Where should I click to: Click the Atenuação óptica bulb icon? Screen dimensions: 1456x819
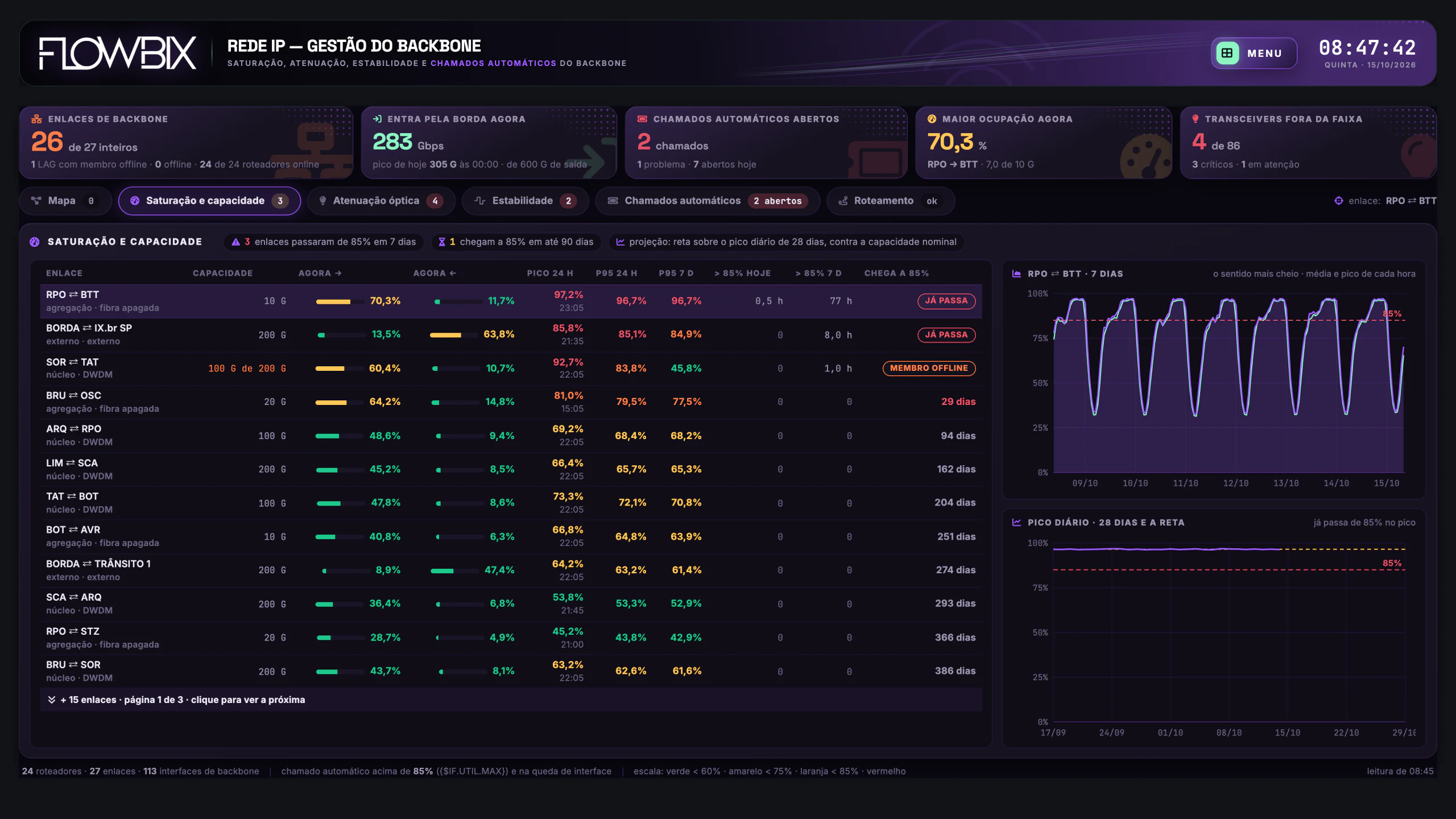(322, 201)
